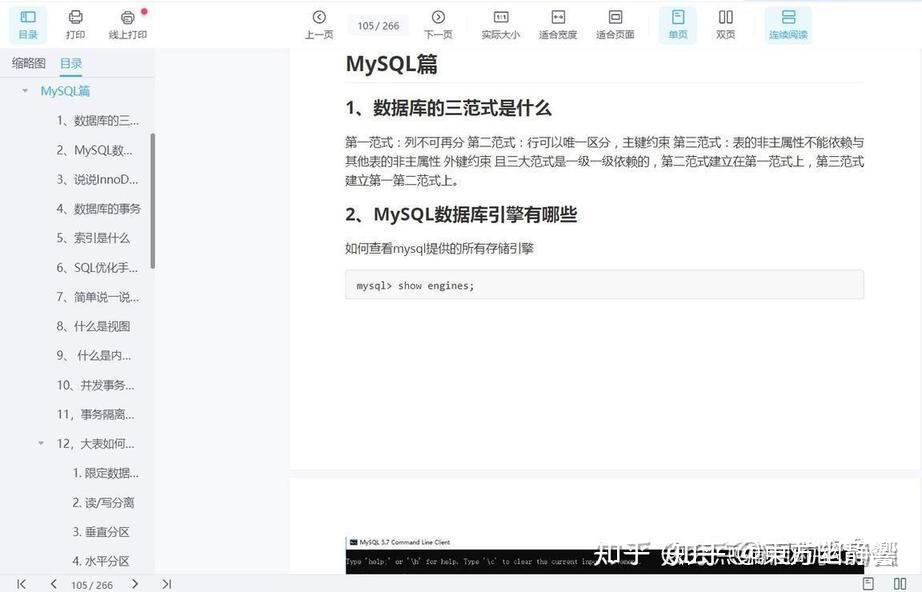
Task: Click heading 1、数据库的三范式是什么
Action: pos(448,108)
